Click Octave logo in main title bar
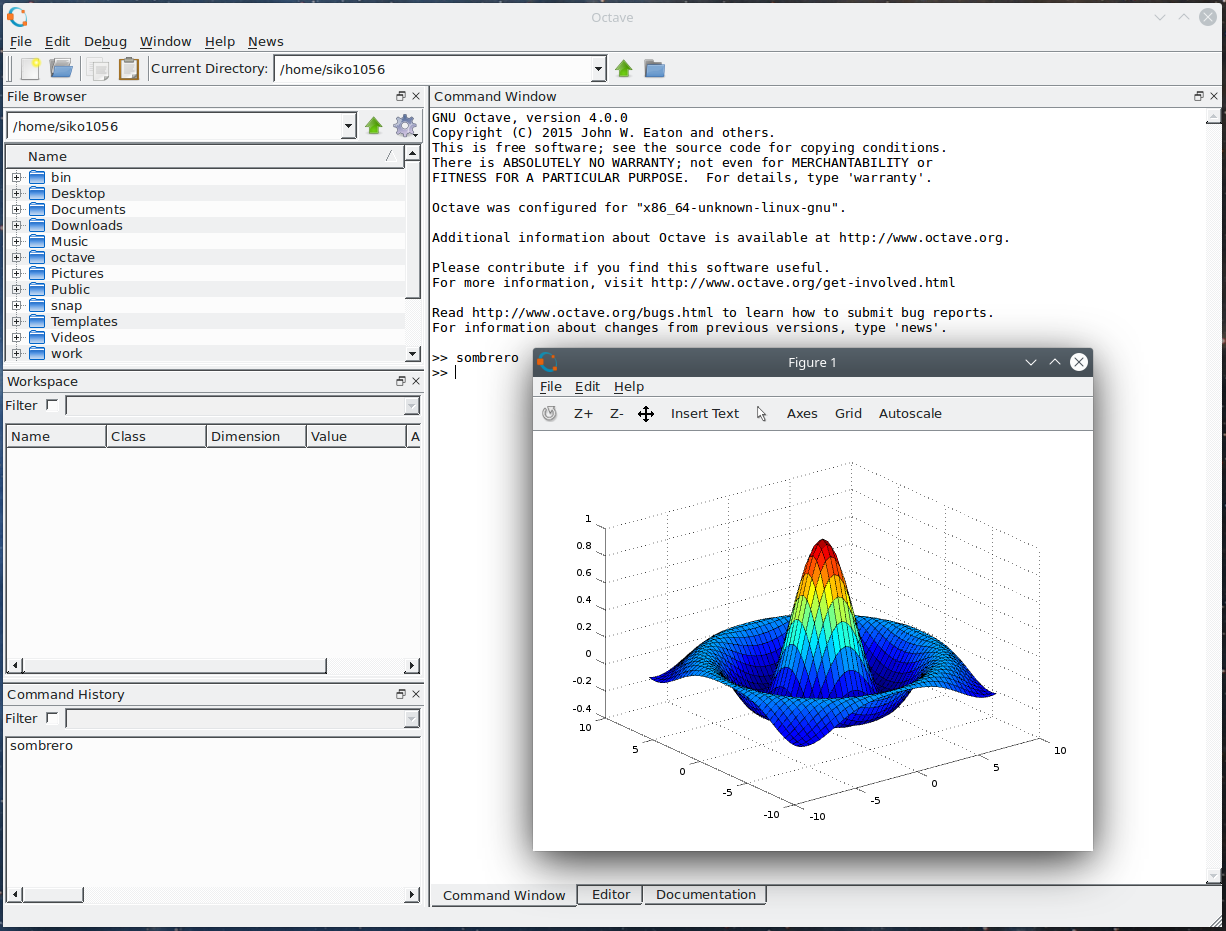 tap(17, 17)
